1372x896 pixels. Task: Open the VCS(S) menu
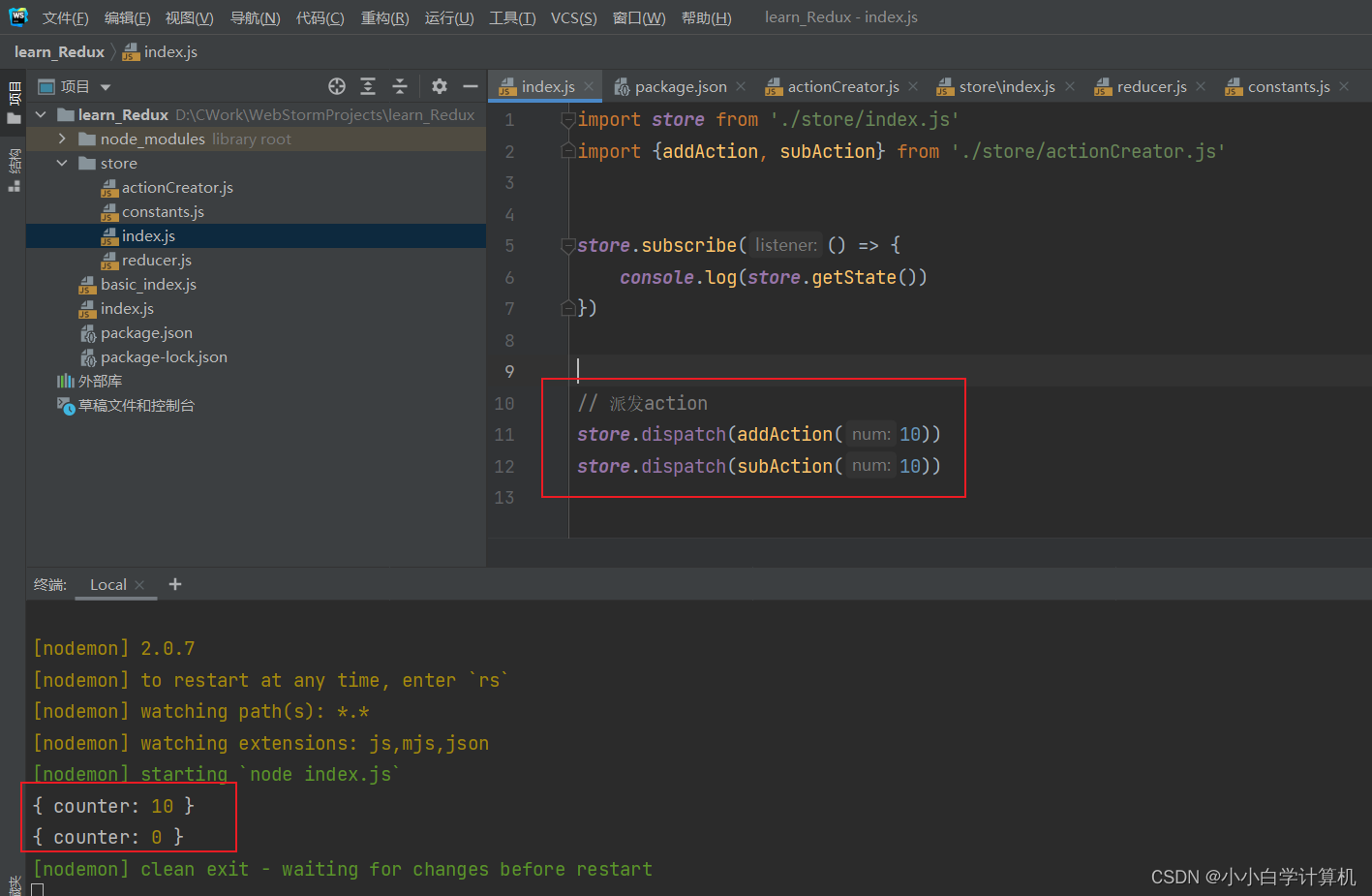pos(573,17)
